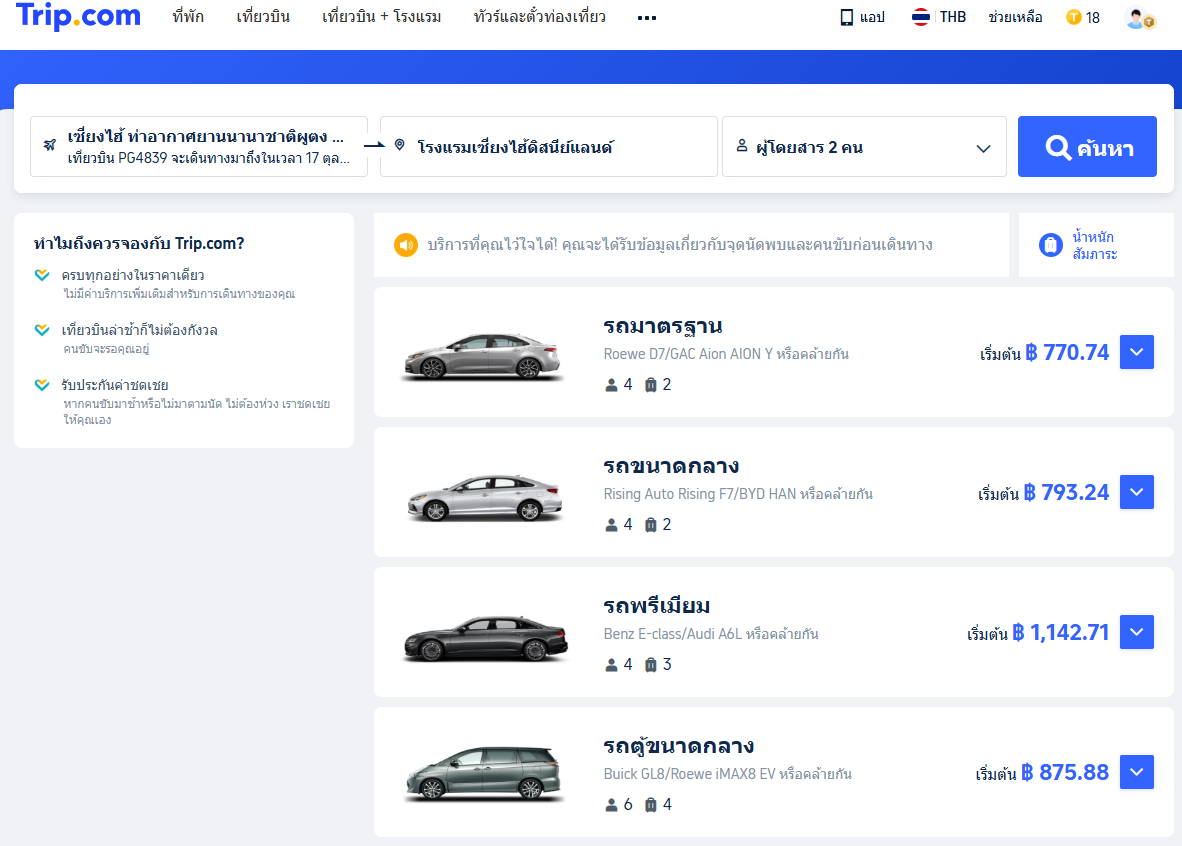Screen dimensions: 1182x846
Task: Click the speaker announcement icon
Action: coord(405,245)
